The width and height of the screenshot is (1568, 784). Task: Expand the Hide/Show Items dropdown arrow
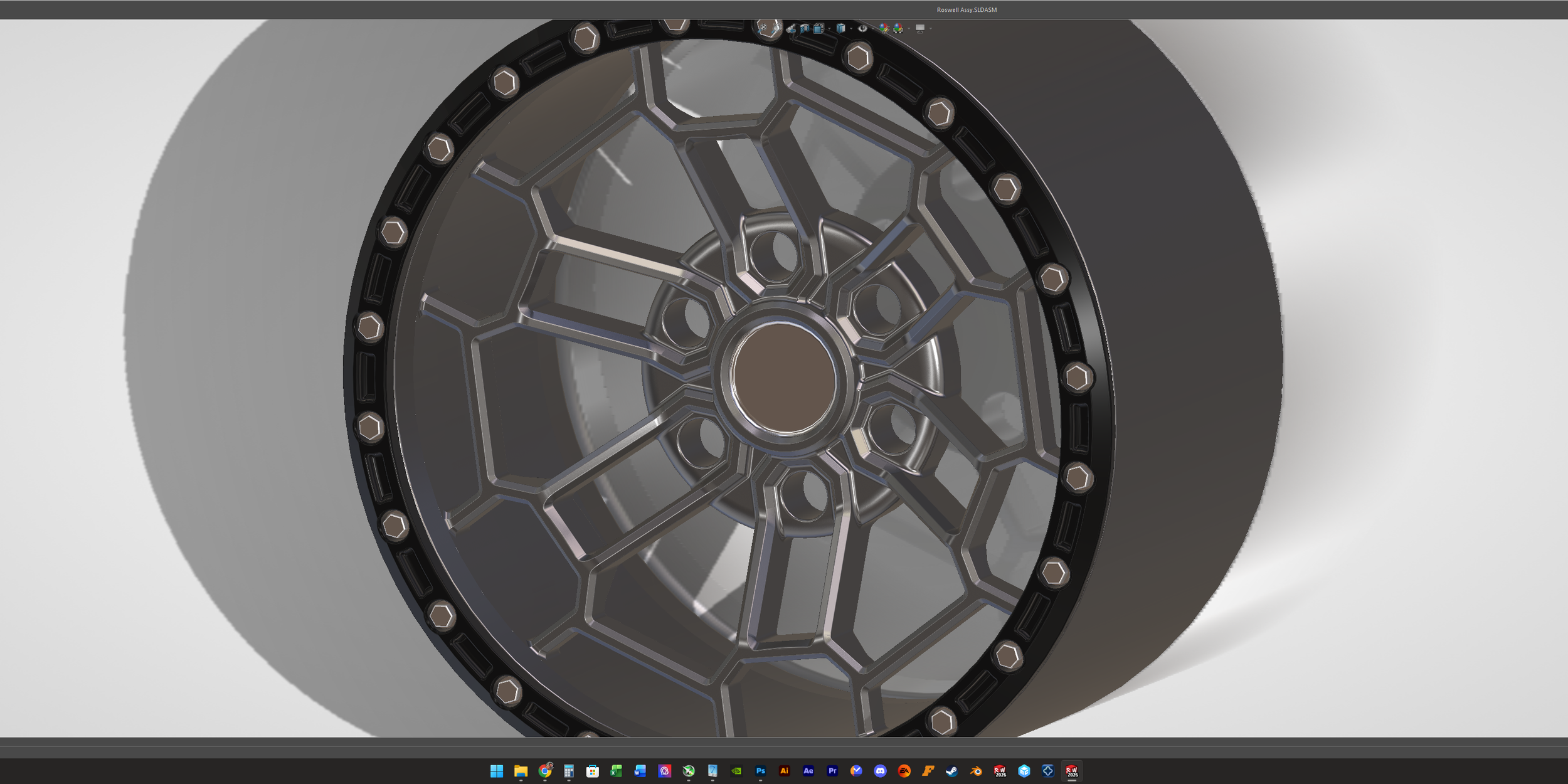873,28
